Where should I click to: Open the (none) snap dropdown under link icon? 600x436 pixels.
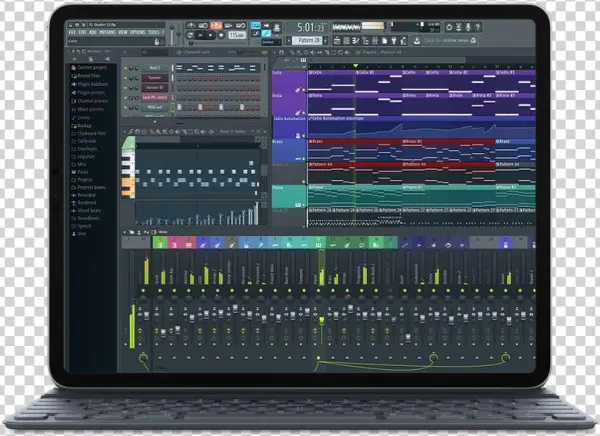271,42
